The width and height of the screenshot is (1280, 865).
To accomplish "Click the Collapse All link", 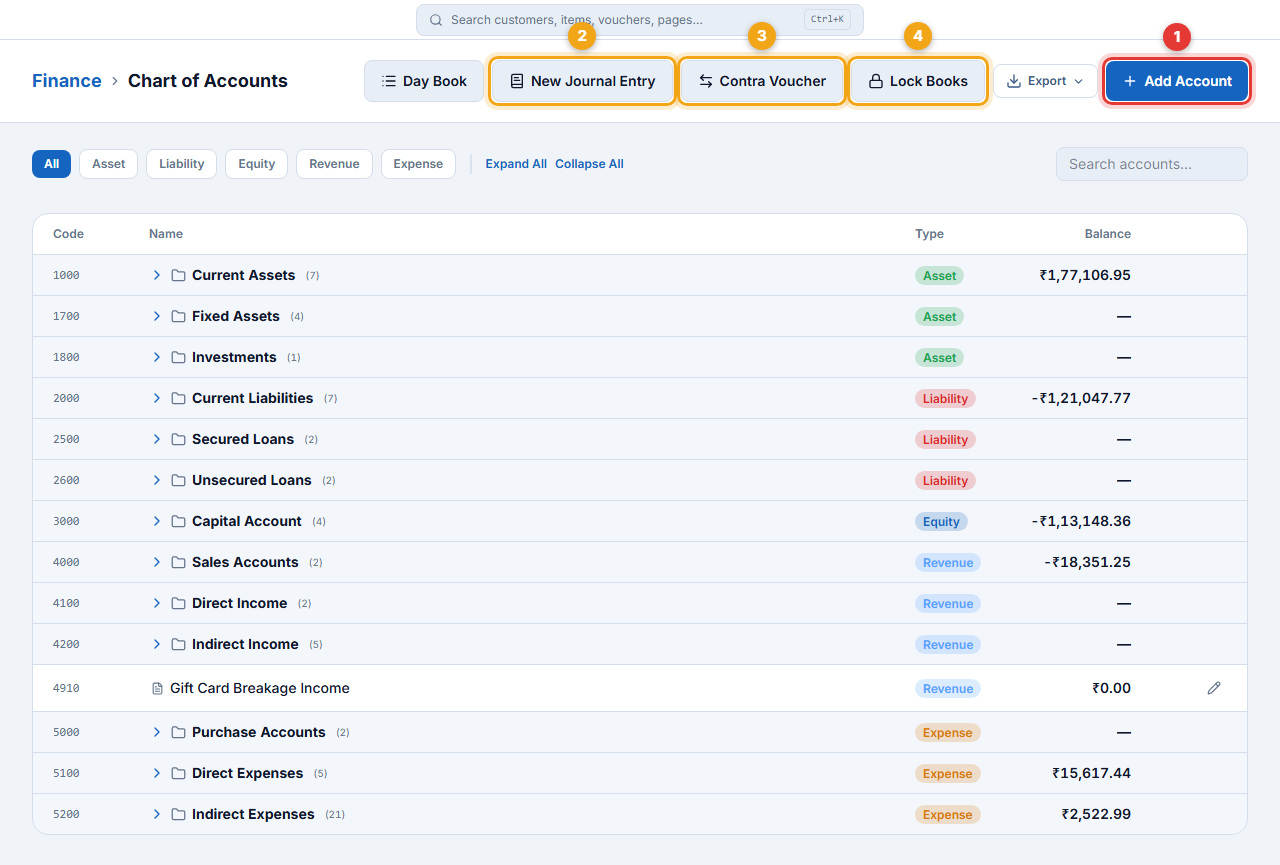I will click(589, 164).
